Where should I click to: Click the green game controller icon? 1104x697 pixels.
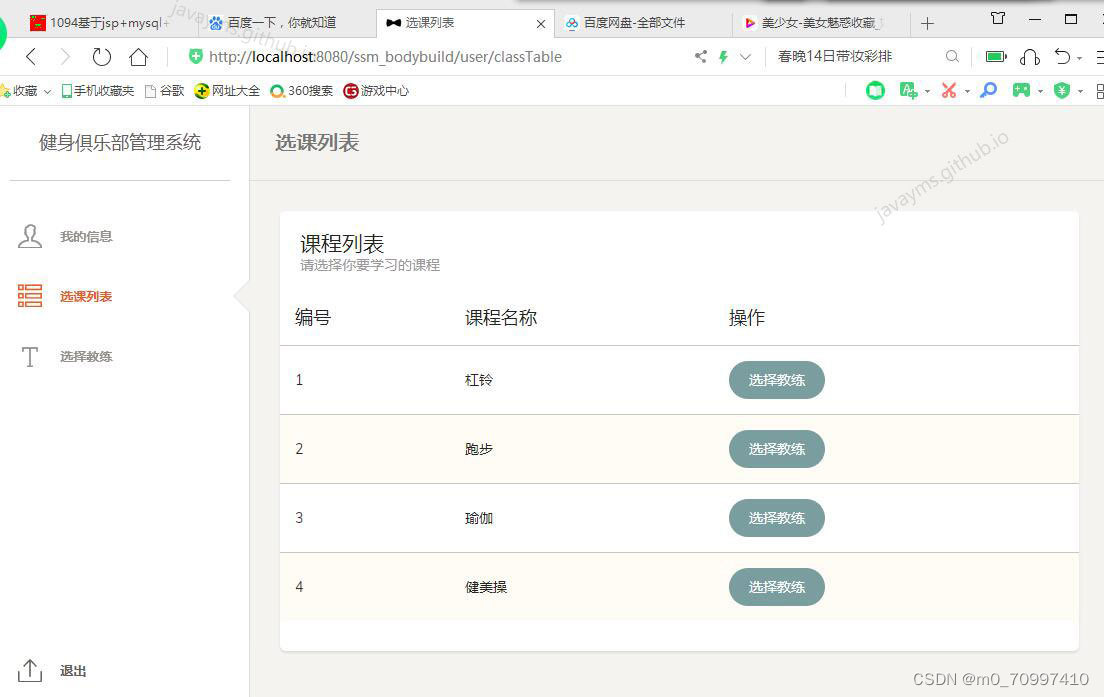tap(1021, 90)
